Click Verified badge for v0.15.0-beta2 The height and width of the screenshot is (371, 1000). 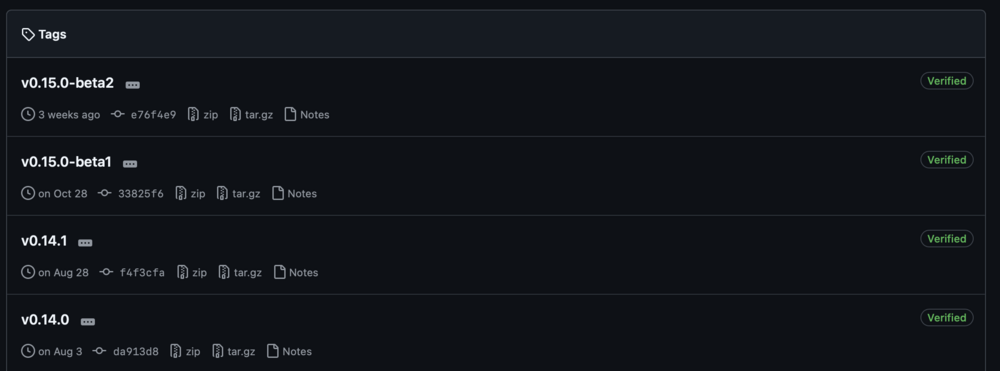[946, 81]
